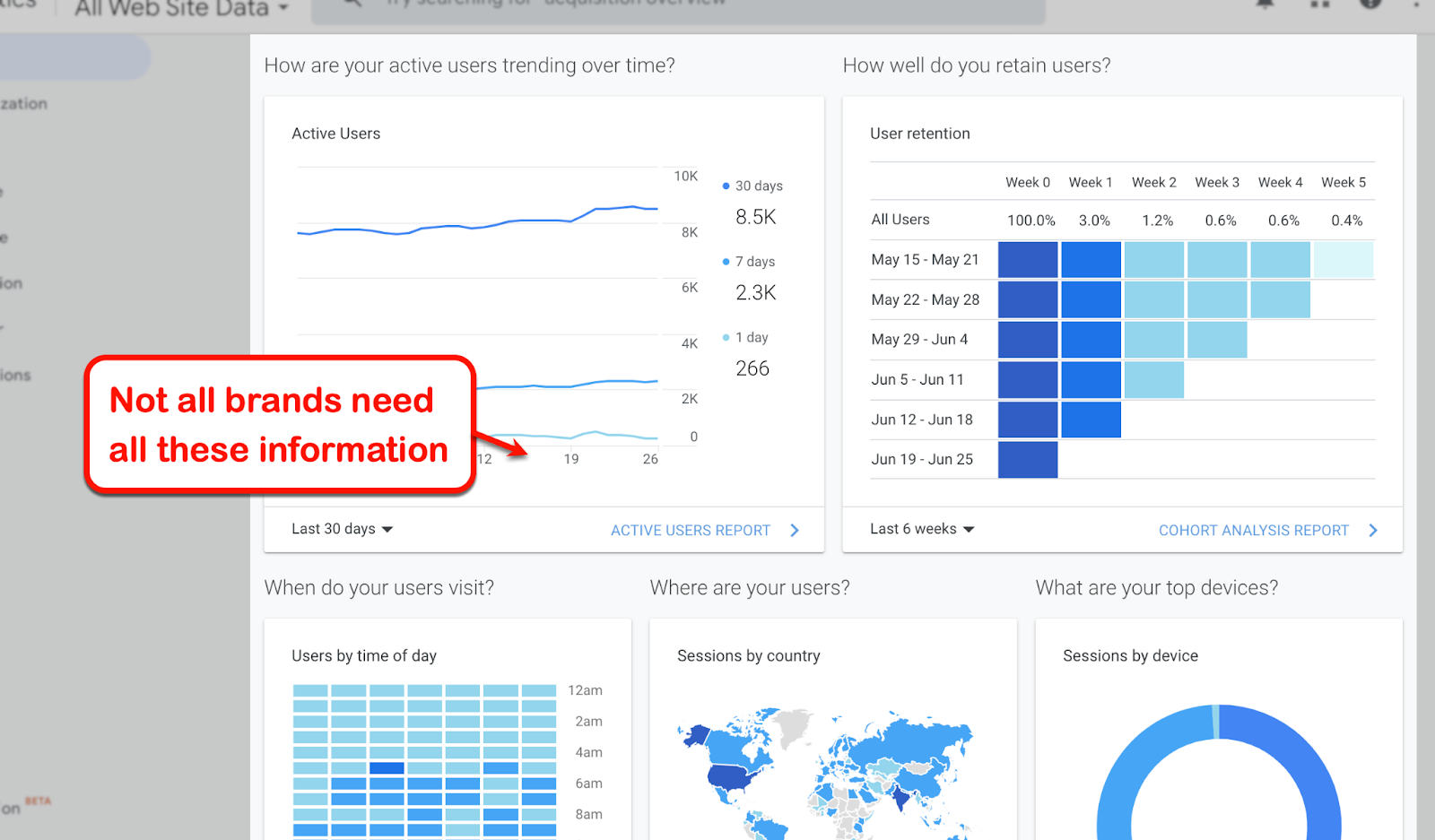Click the 'Where are your users?' heading
Viewport: 1435px width, 840px height.
click(x=750, y=588)
